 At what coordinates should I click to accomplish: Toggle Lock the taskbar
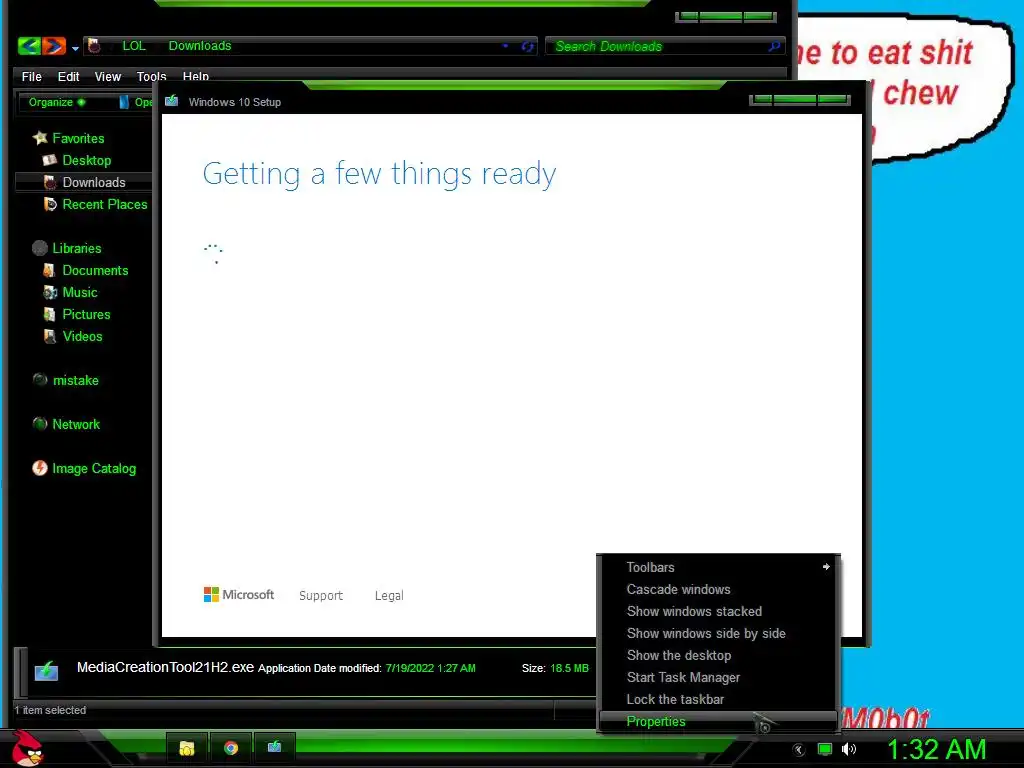tap(718, 699)
